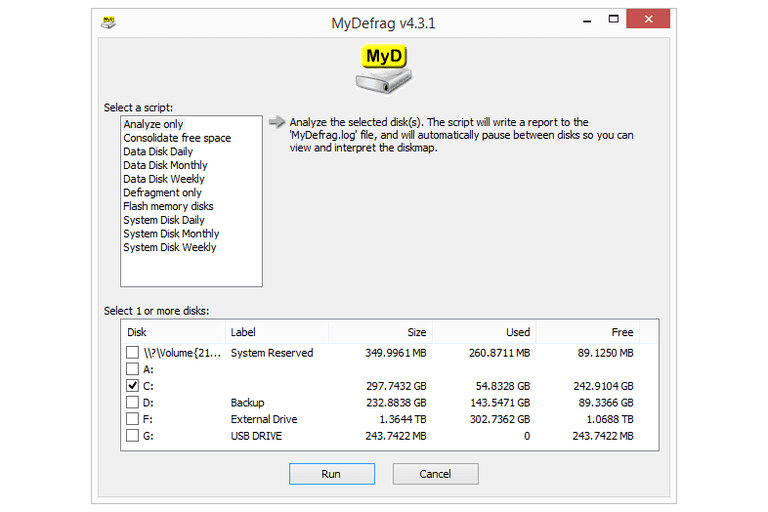Select the Analyze only script
The image size is (768, 512).
[153, 124]
